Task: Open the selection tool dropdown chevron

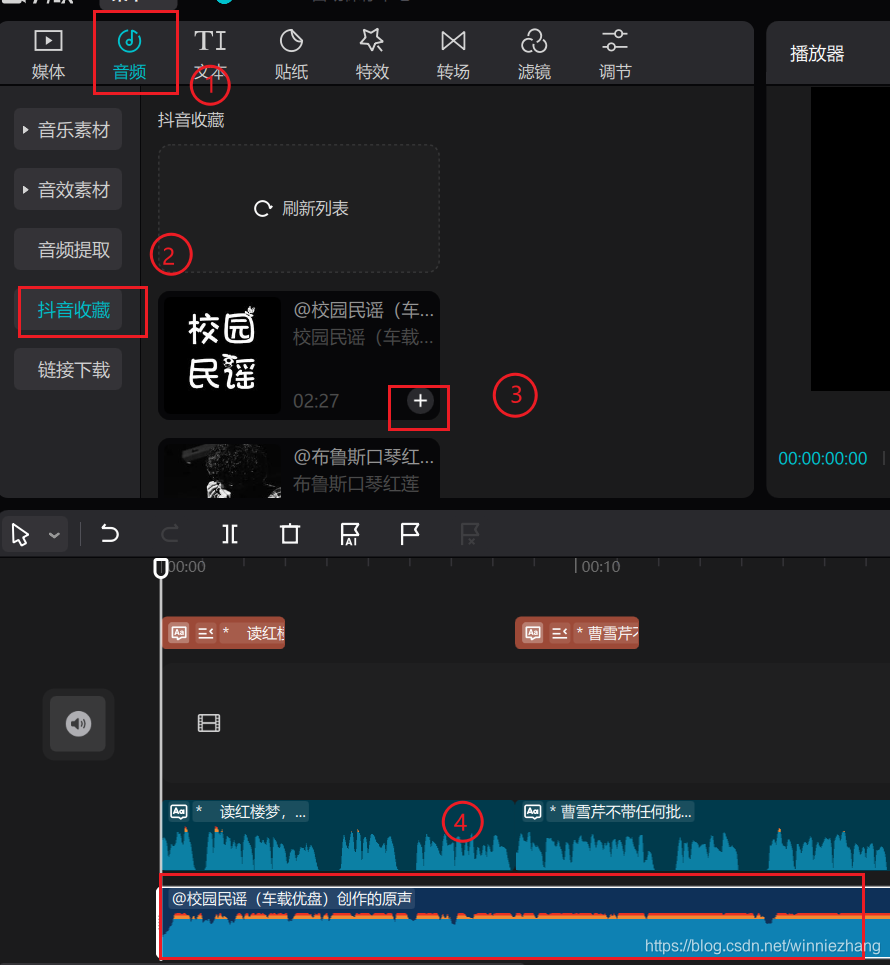Action: [x=54, y=535]
